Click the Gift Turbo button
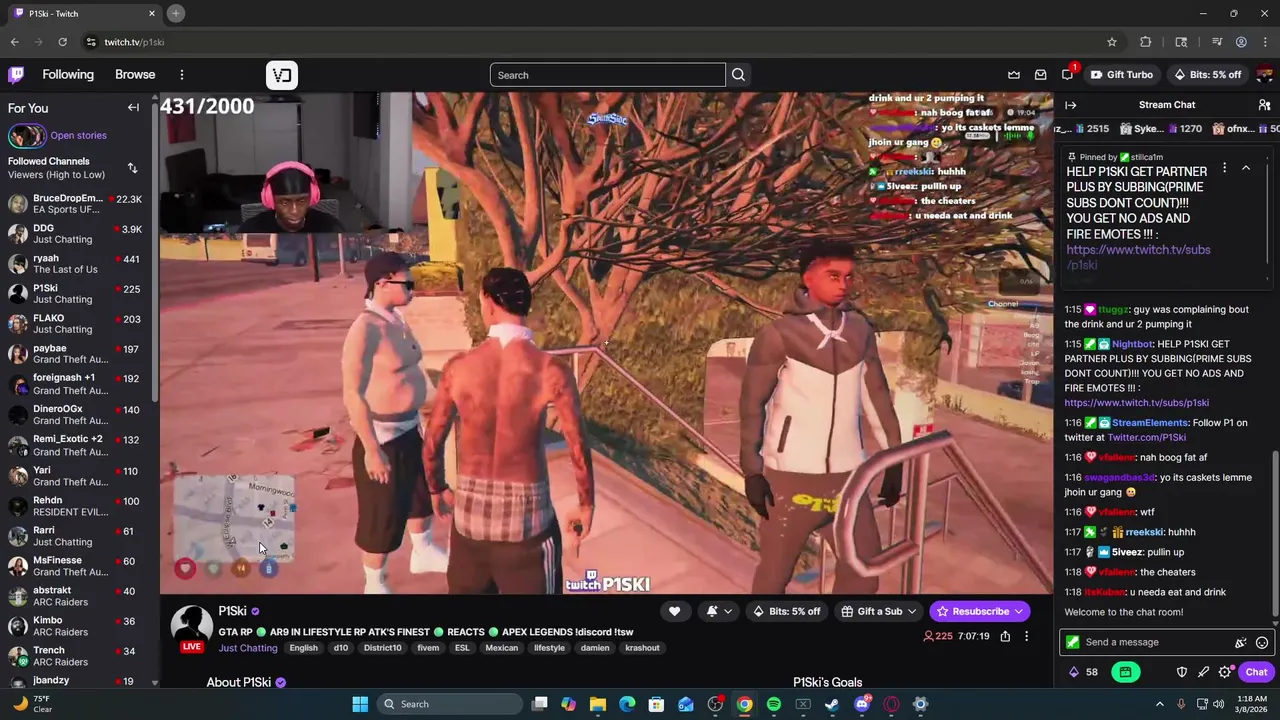This screenshot has width=1280, height=720. point(1122,75)
